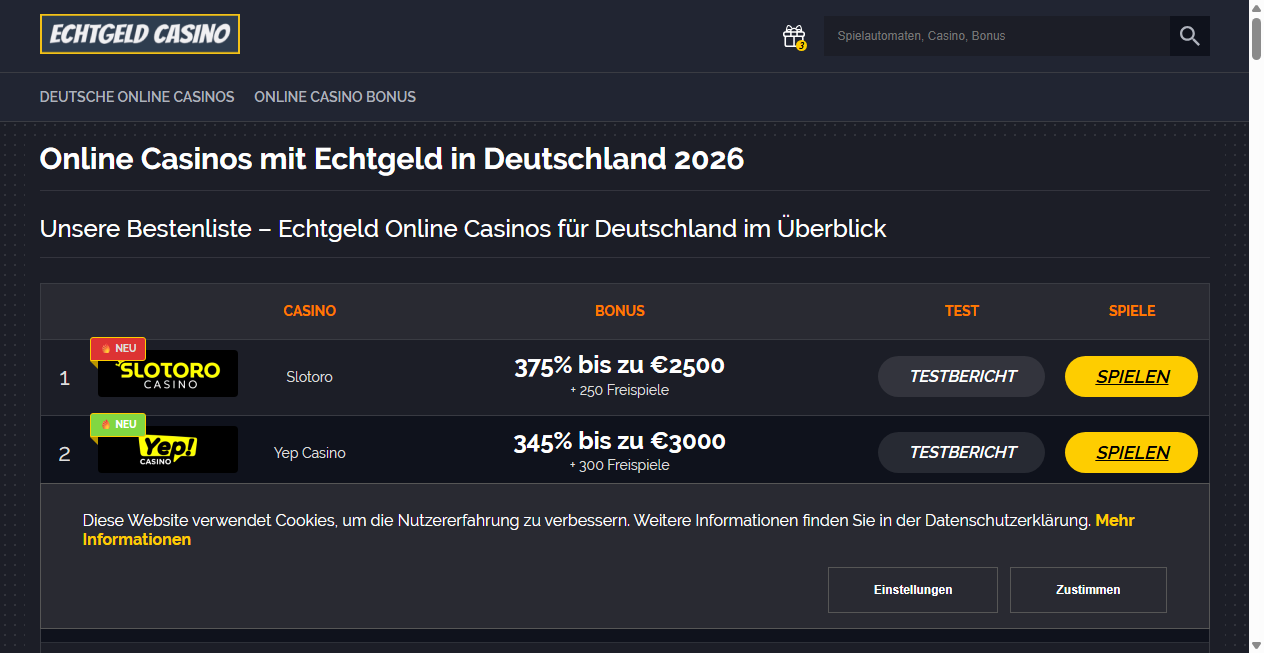1264x653 pixels.
Task: Click the notification badge on the gift icon
Action: pos(801,44)
